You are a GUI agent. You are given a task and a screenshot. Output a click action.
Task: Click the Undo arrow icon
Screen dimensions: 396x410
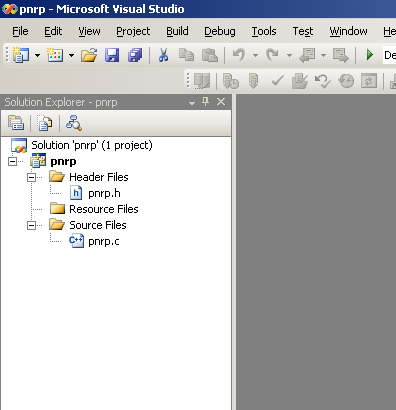coord(239,54)
